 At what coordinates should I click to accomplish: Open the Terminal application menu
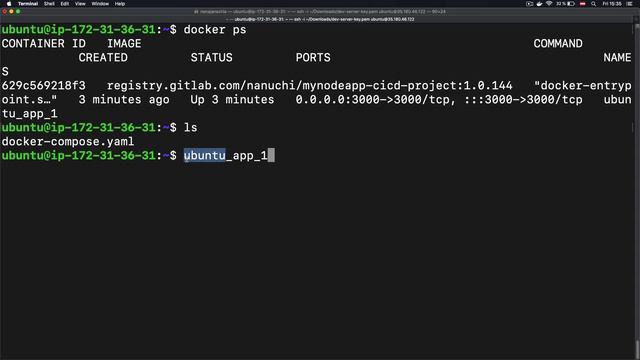pyautogui.click(x=28, y=4)
